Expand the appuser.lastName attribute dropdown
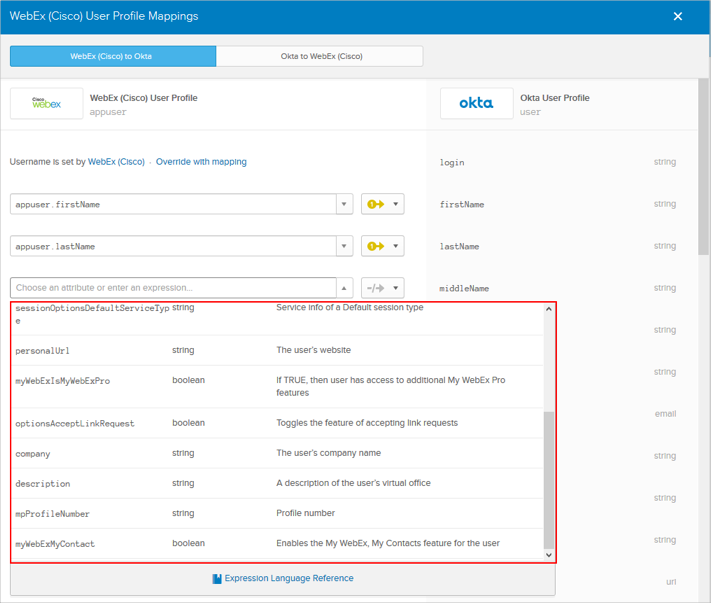Viewport: 711px width, 603px height. point(344,246)
